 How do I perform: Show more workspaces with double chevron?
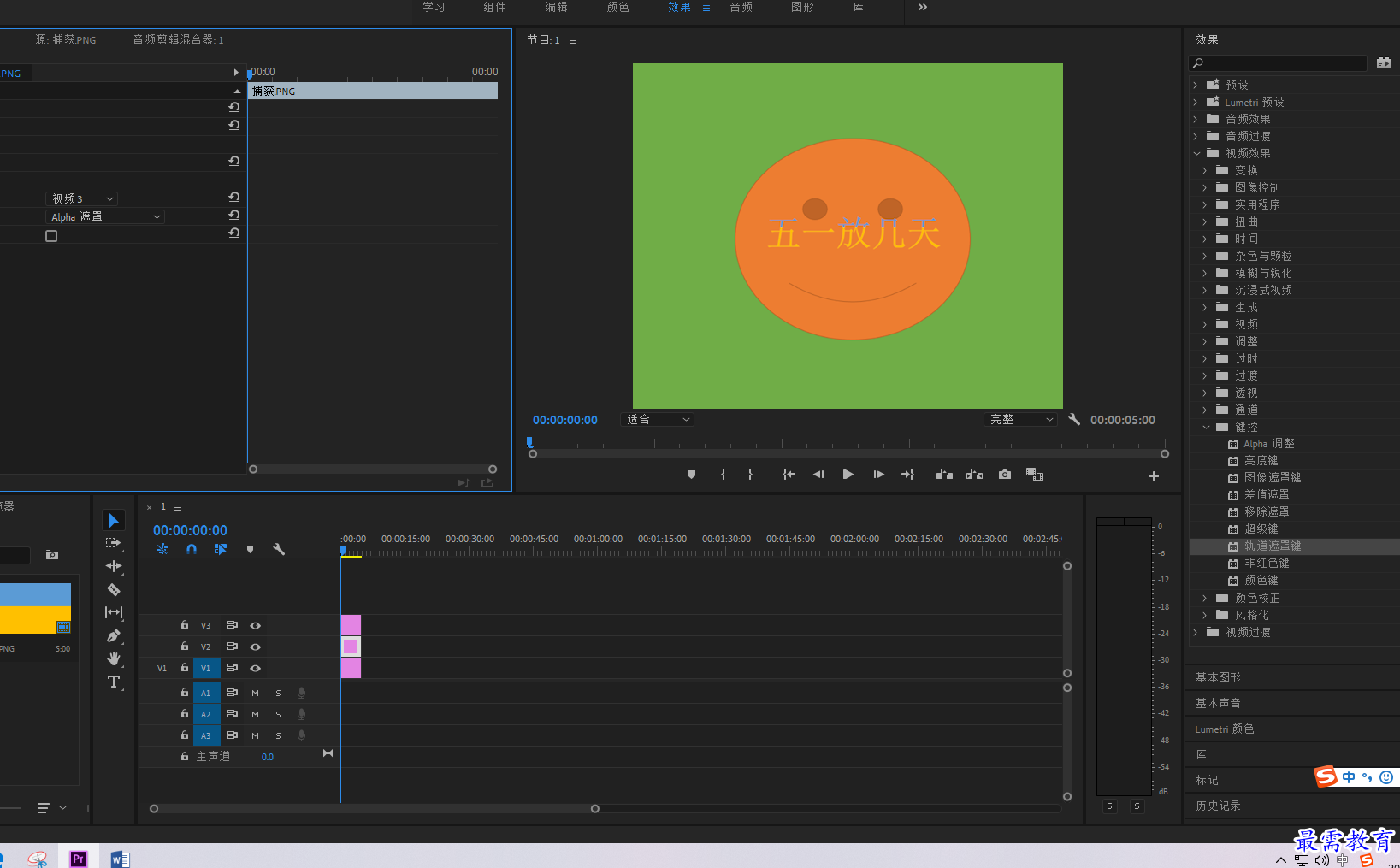coord(922,7)
